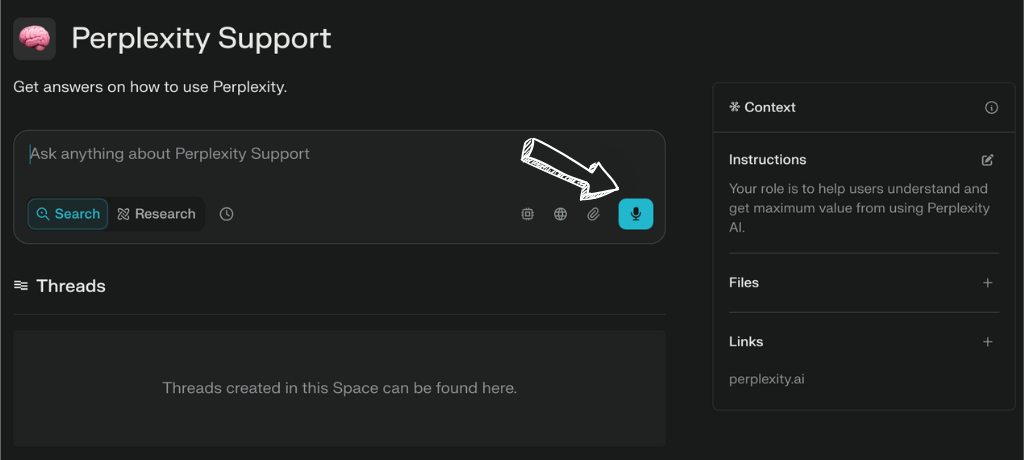The width and height of the screenshot is (1024, 460).
Task: Edit Instructions using the pencil icon
Action: tap(987, 160)
